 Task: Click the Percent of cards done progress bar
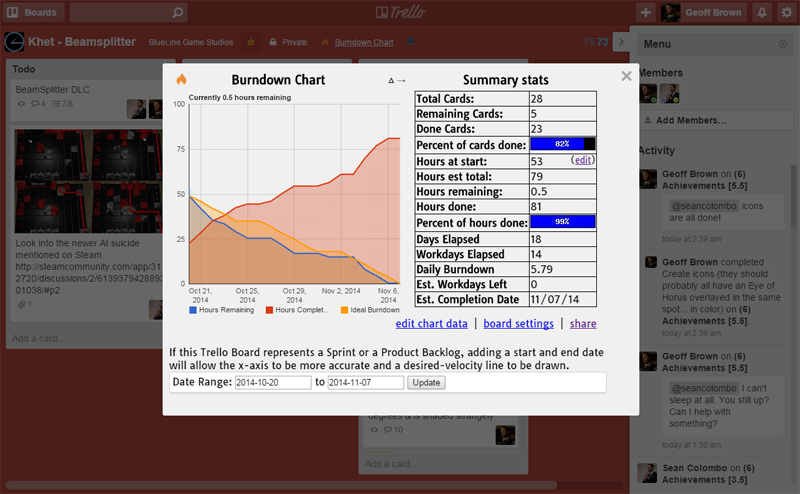pyautogui.click(x=562, y=144)
